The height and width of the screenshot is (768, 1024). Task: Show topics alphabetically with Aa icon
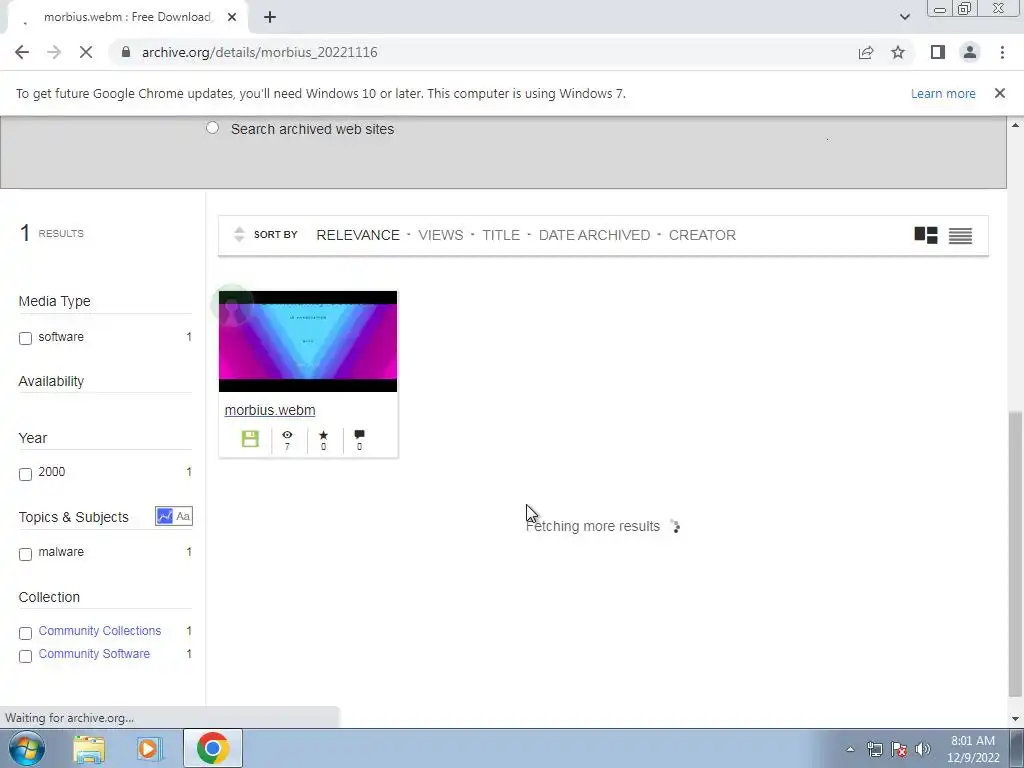(184, 517)
